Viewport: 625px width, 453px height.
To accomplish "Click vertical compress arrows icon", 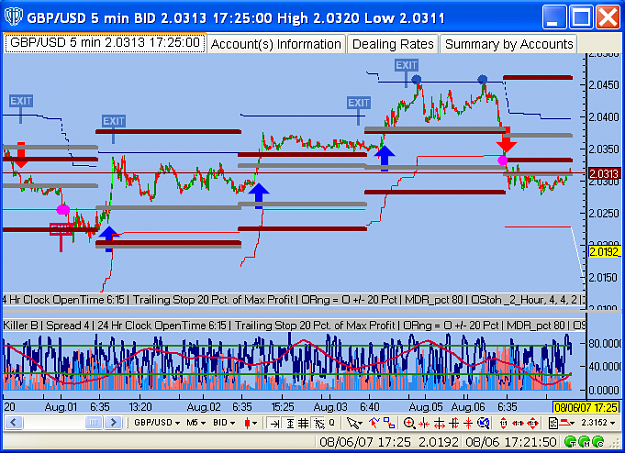I will coord(468,423).
